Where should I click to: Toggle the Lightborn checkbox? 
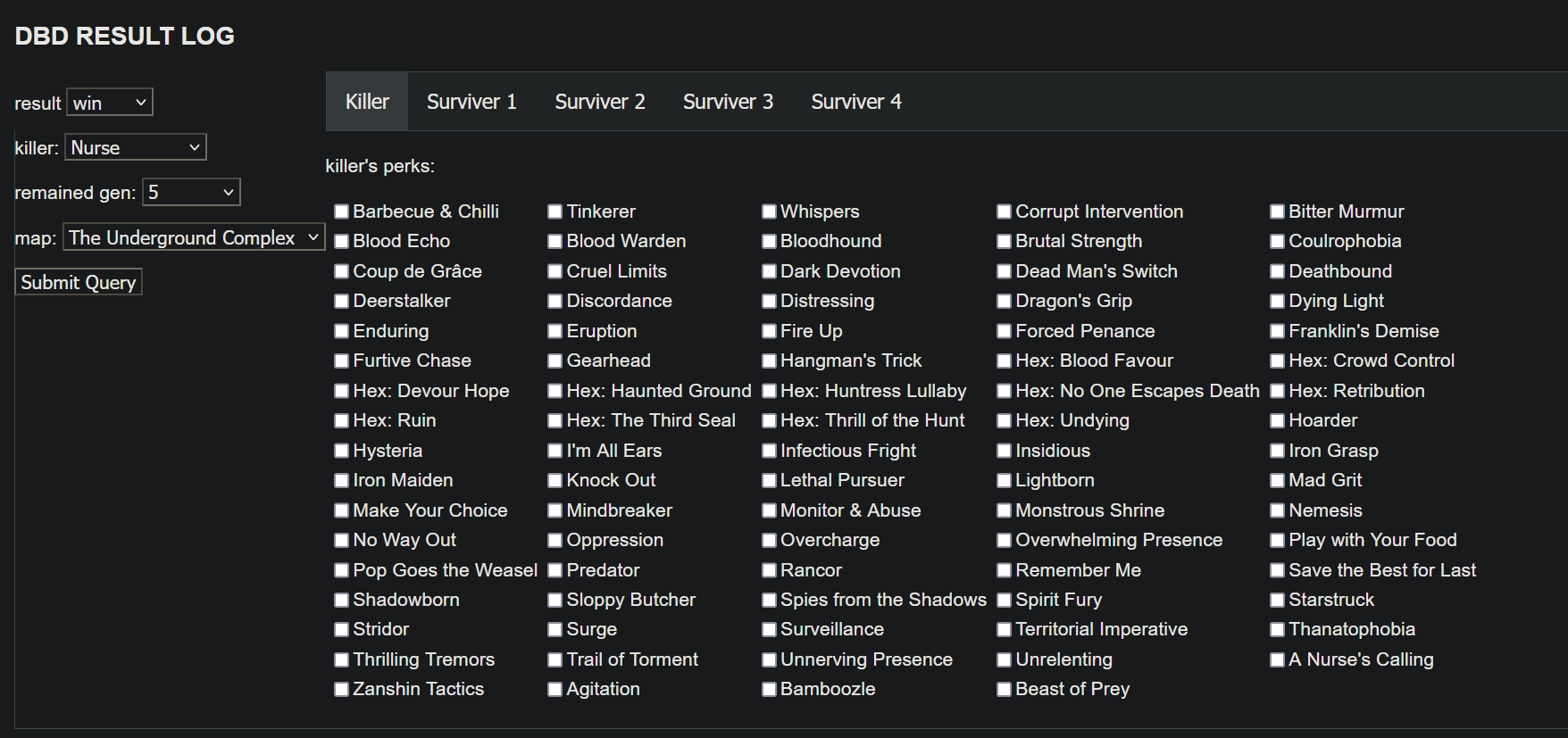click(1004, 480)
